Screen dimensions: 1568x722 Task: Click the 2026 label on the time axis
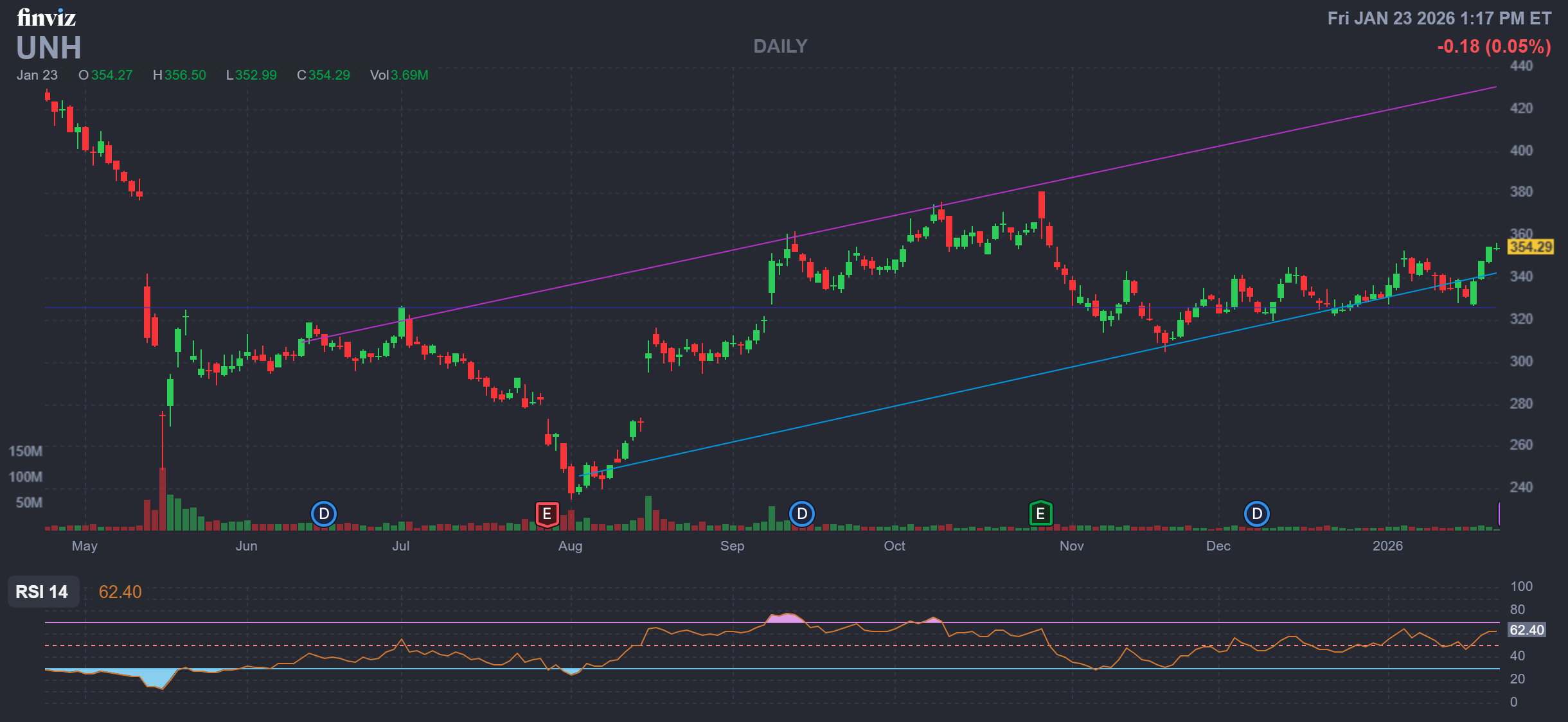(x=1387, y=546)
